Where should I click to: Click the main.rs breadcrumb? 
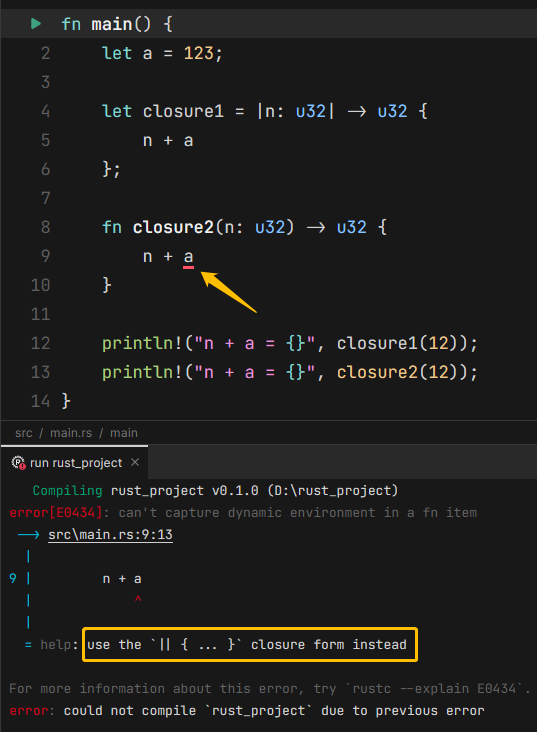71,433
